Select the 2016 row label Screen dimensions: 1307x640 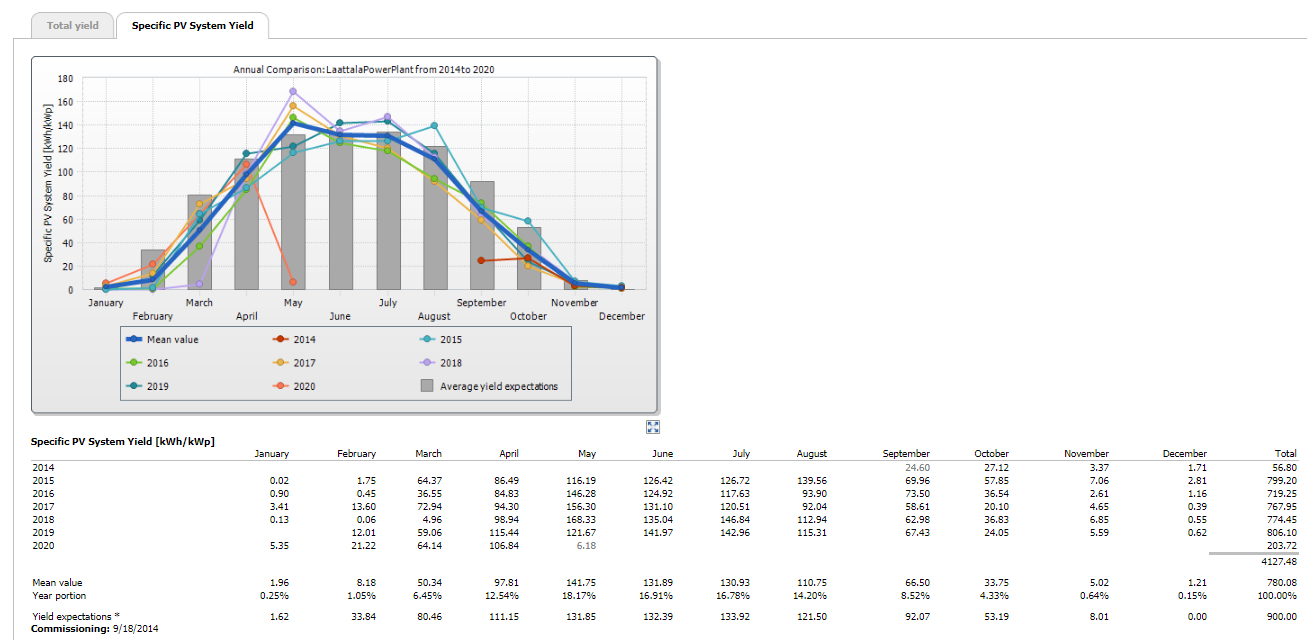(43, 493)
